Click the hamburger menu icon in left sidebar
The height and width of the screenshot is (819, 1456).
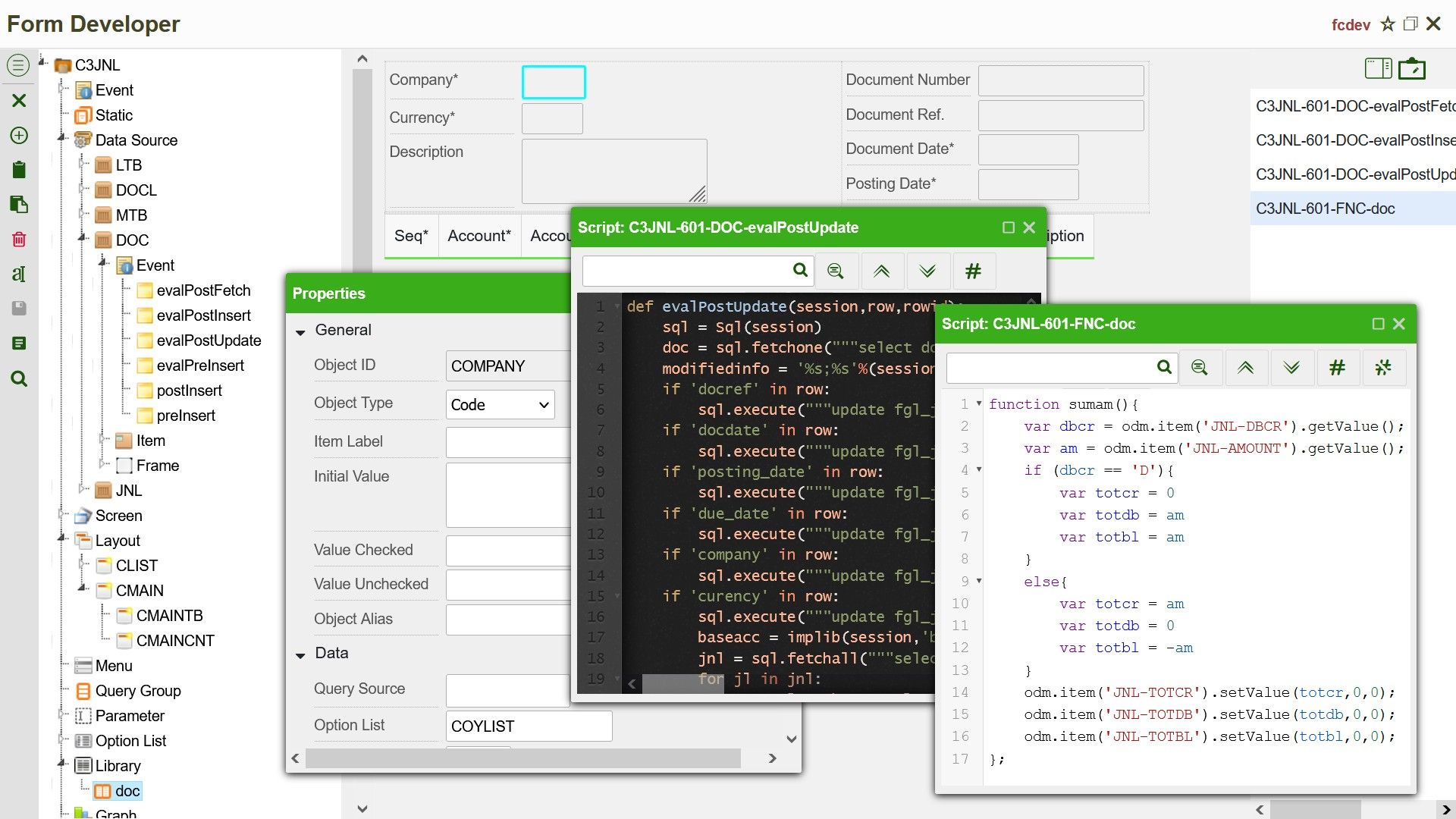point(18,65)
